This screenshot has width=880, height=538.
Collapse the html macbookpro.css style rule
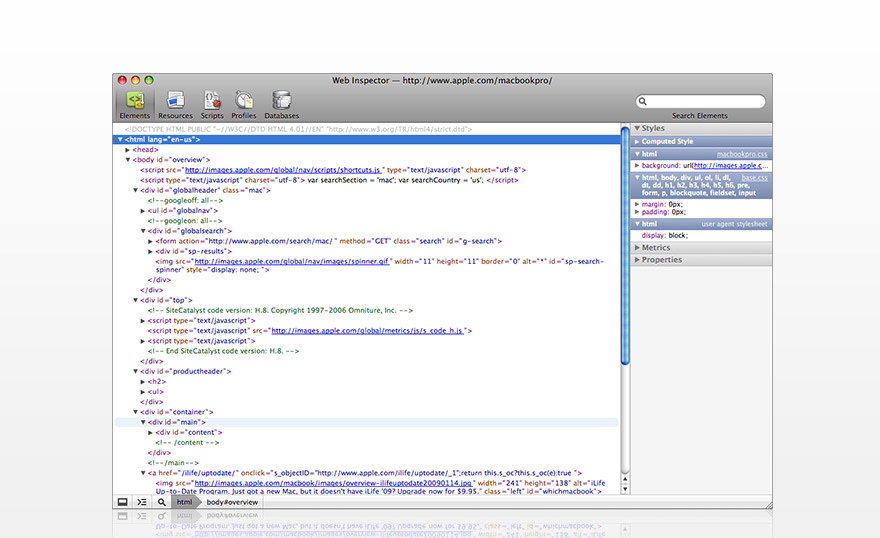637,154
